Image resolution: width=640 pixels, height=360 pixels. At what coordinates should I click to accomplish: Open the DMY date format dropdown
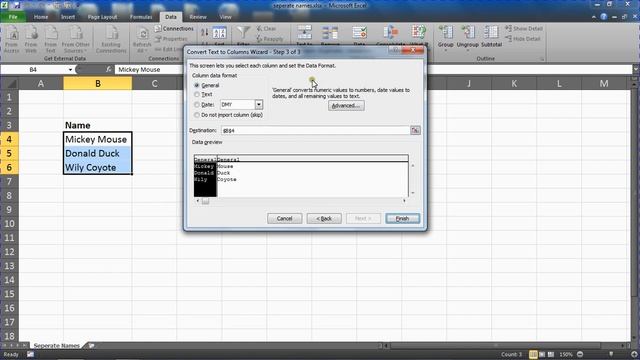tap(259, 104)
